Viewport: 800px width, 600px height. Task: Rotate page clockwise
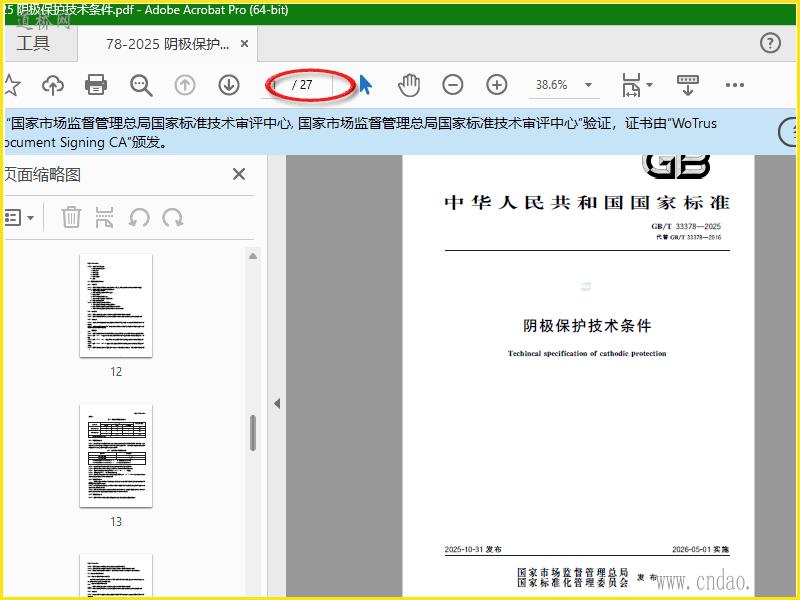tap(173, 217)
